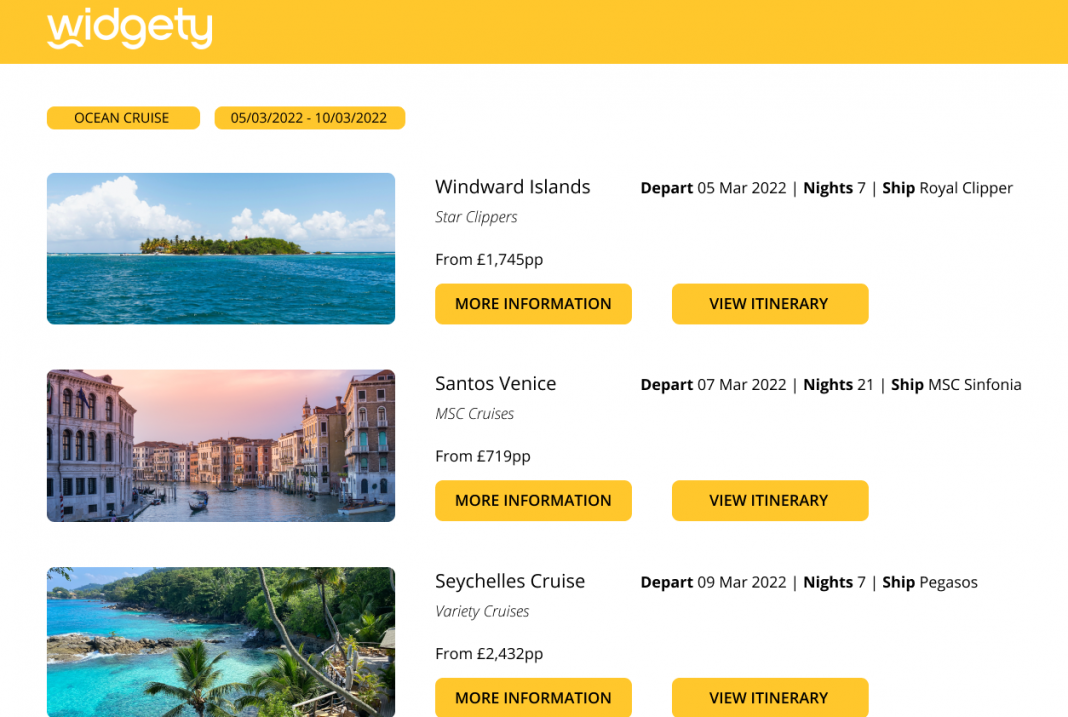Select the OCEAN CRUISE filter chip
The width and height of the screenshot is (1068, 717).
(122, 117)
